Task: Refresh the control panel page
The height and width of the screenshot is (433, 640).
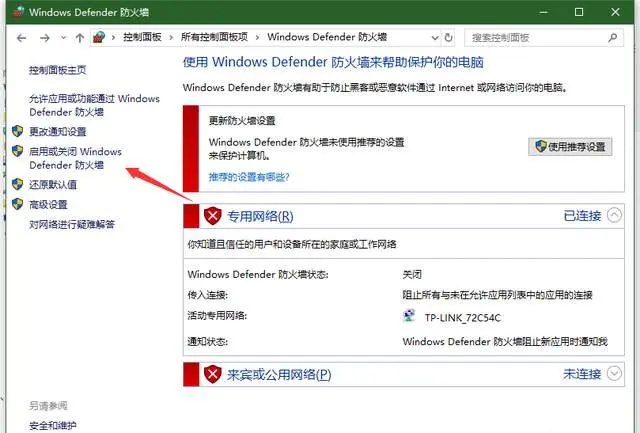Action: click(x=449, y=38)
